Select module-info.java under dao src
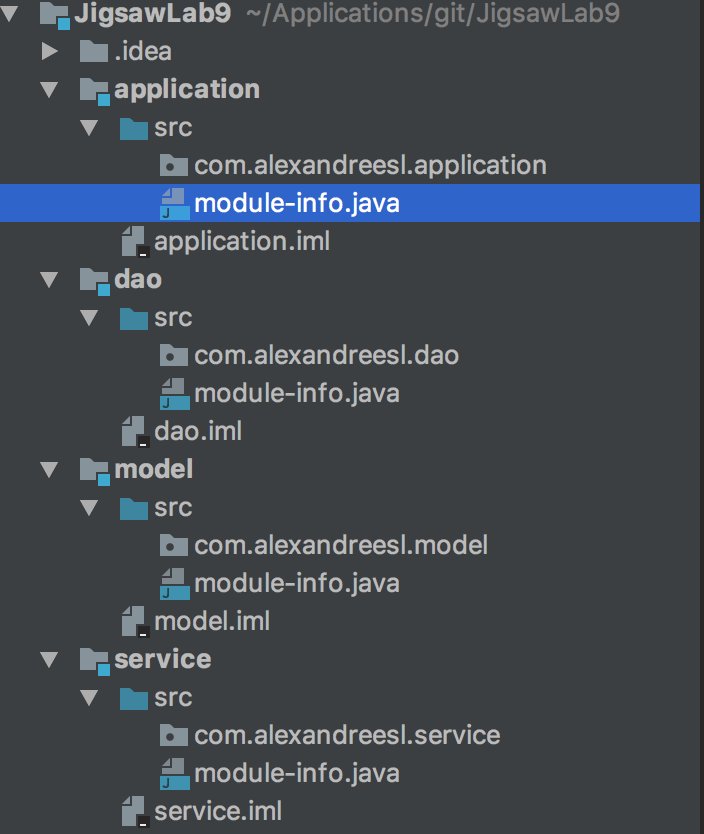704x834 pixels. click(297, 394)
